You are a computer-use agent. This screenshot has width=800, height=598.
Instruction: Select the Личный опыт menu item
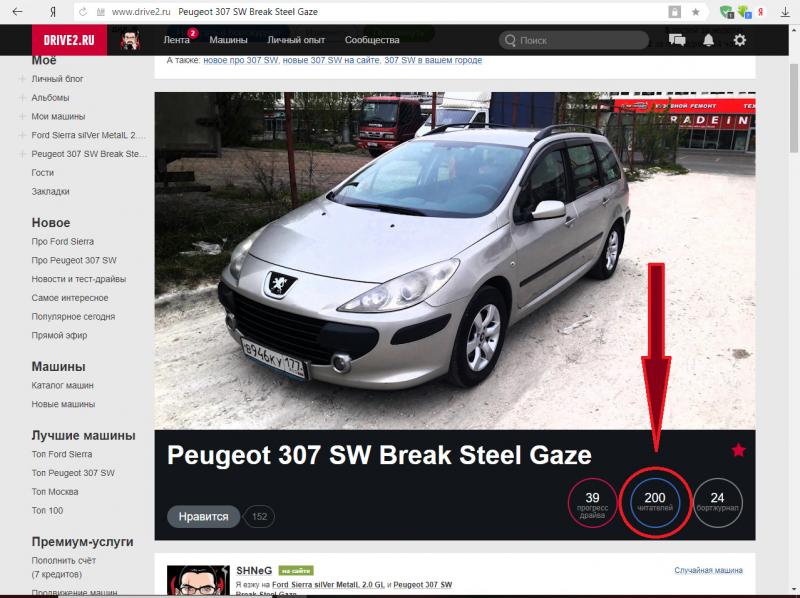coord(296,40)
